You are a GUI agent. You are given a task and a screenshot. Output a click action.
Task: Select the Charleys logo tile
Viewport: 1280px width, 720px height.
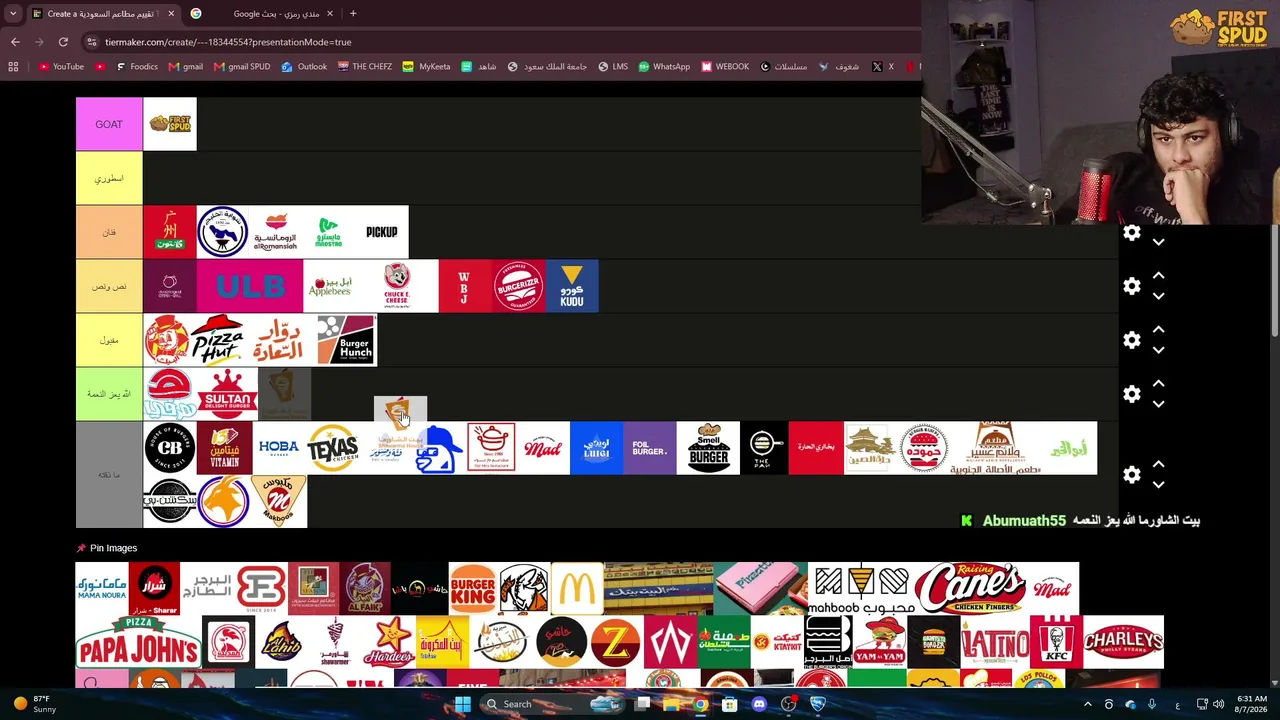[1123, 642]
